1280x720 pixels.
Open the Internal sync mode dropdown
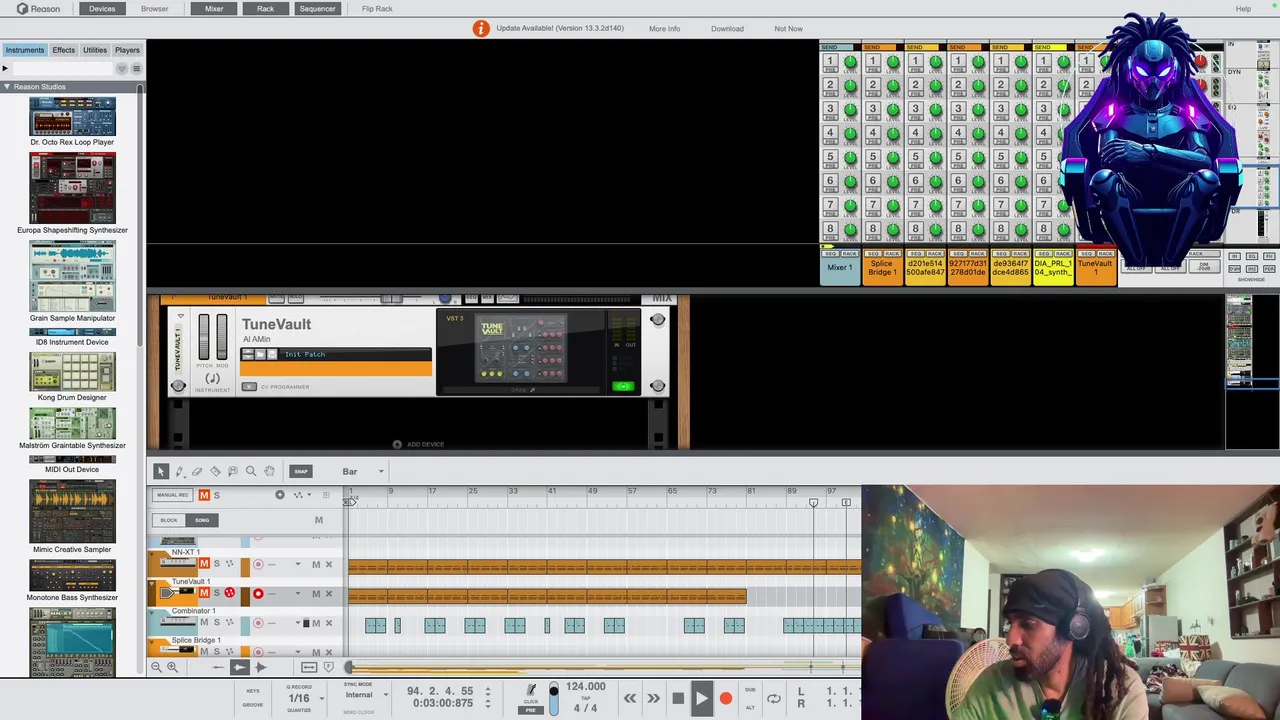[x=366, y=695]
